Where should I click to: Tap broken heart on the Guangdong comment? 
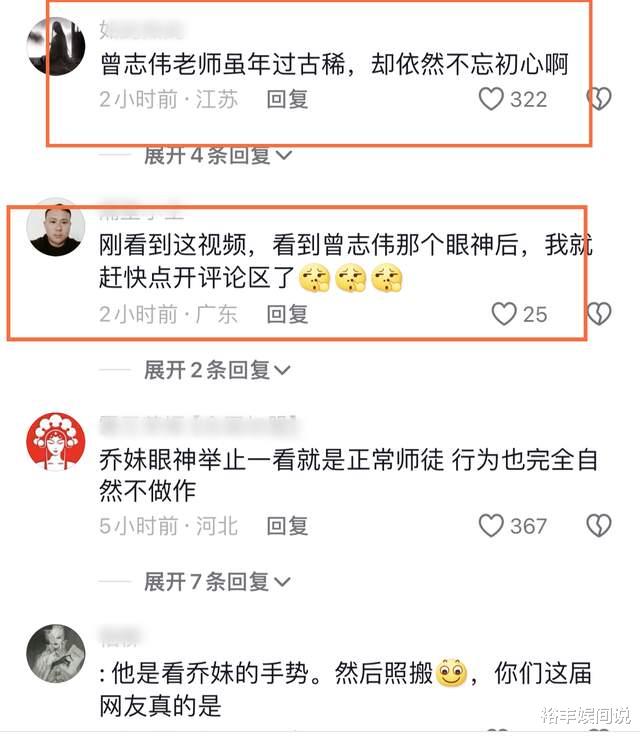(x=599, y=314)
